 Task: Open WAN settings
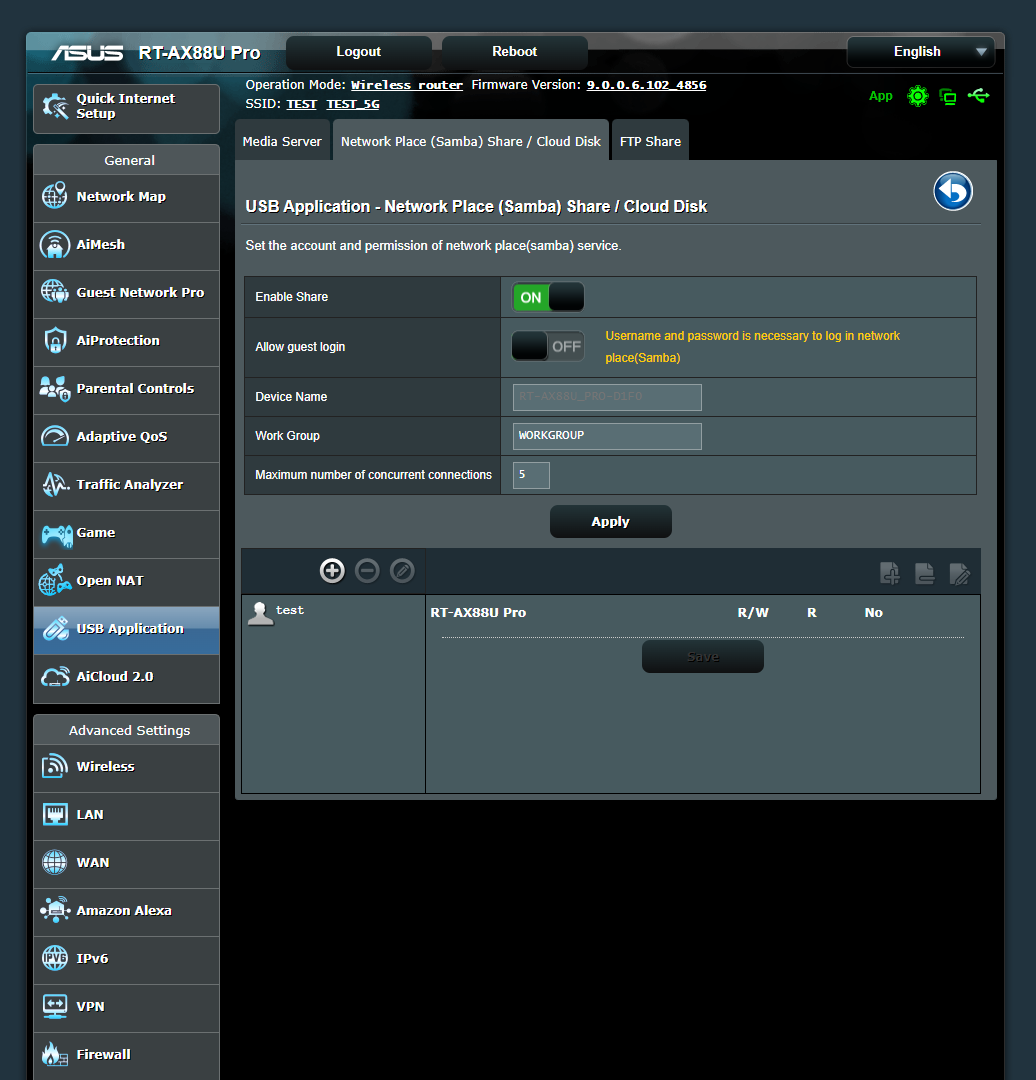pos(127,864)
